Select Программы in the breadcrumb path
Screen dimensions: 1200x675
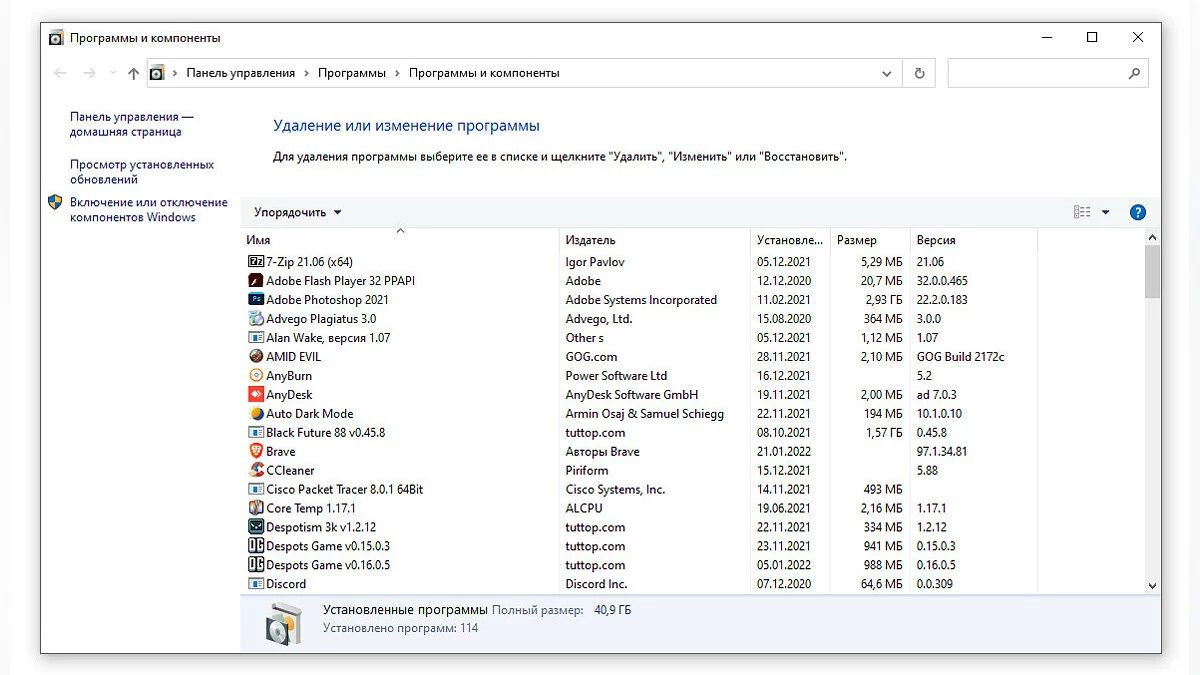point(351,73)
